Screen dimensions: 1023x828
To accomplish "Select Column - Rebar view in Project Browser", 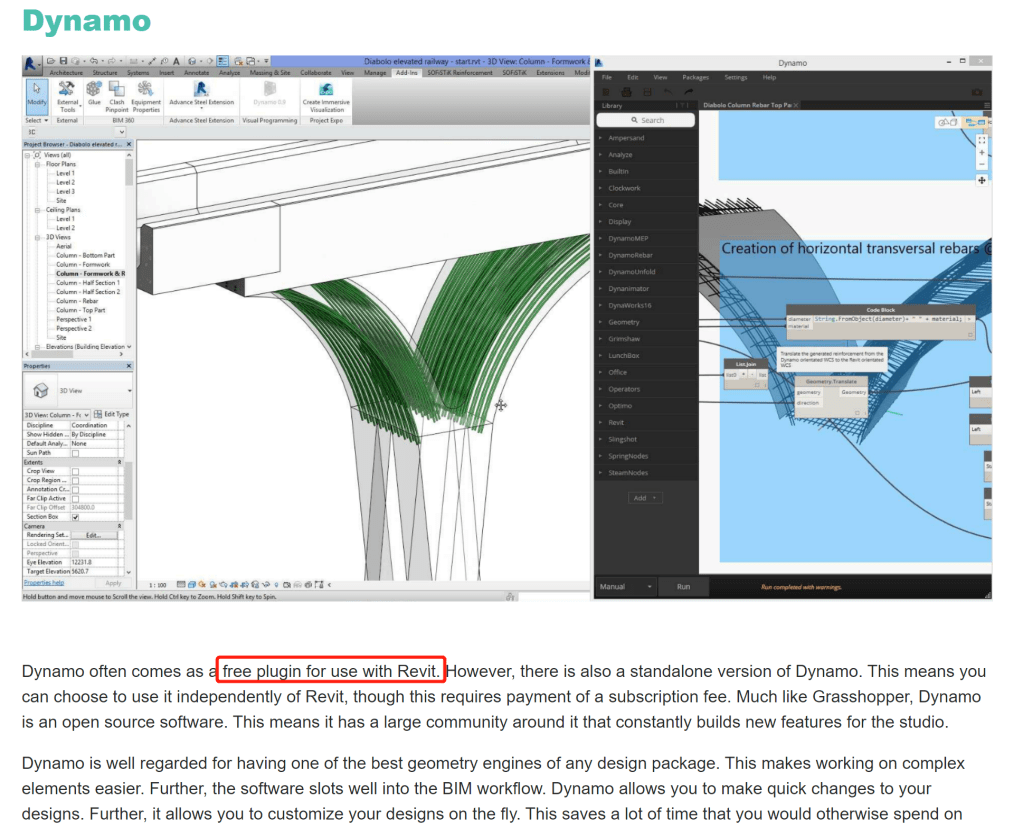I will (x=76, y=301).
